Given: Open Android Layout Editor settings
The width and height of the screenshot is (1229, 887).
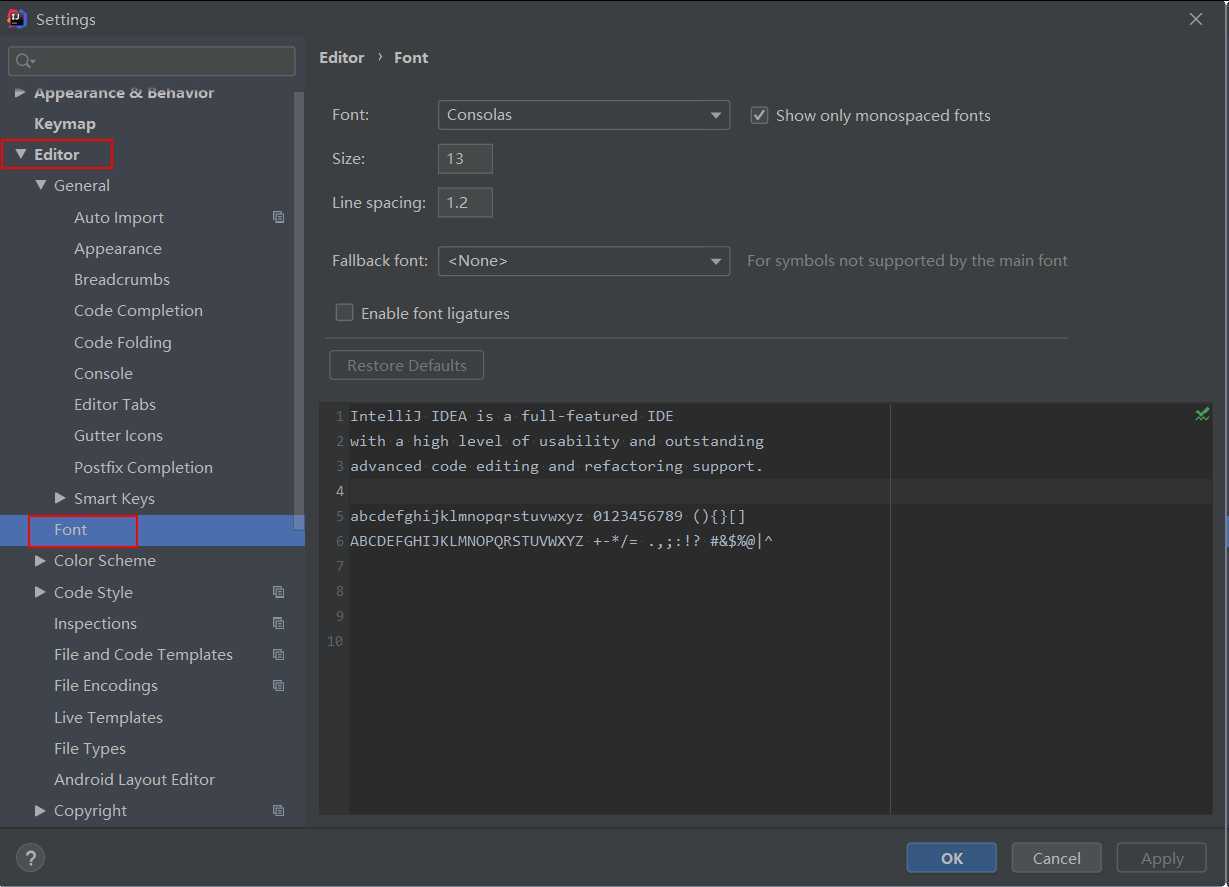Looking at the screenshot, I should coord(134,779).
